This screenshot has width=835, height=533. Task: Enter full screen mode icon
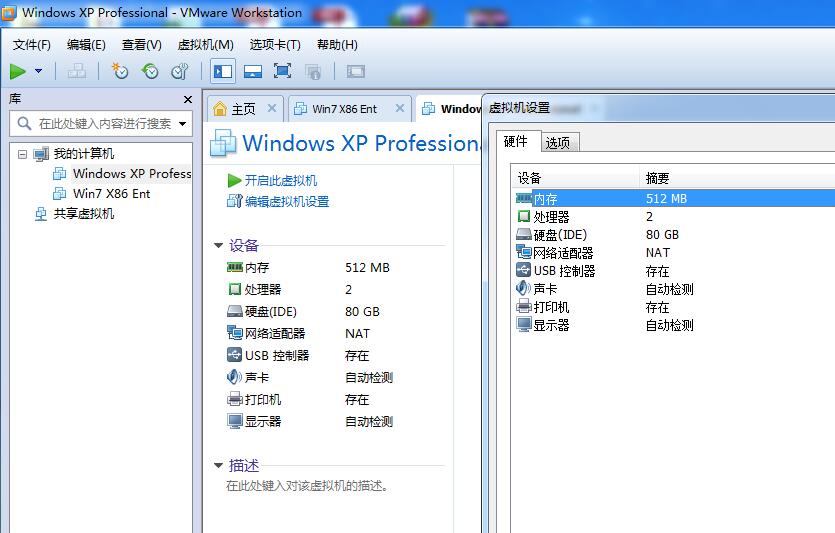click(x=282, y=71)
